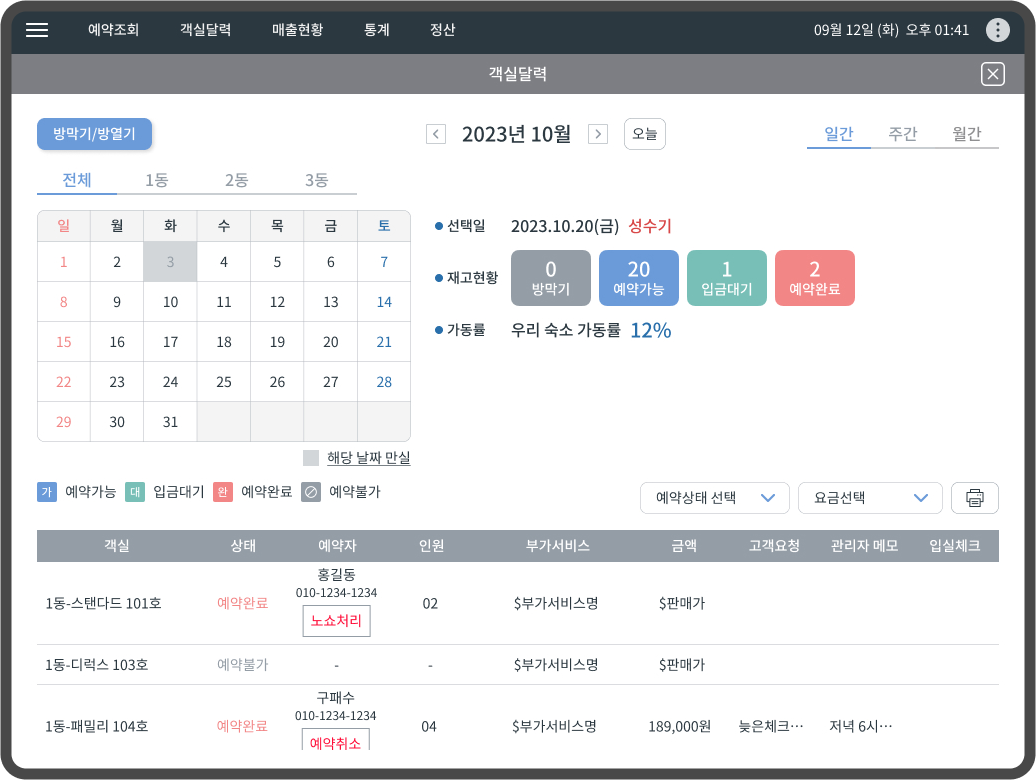Select October 14 on the calendar
1036x780 pixels.
[384, 302]
